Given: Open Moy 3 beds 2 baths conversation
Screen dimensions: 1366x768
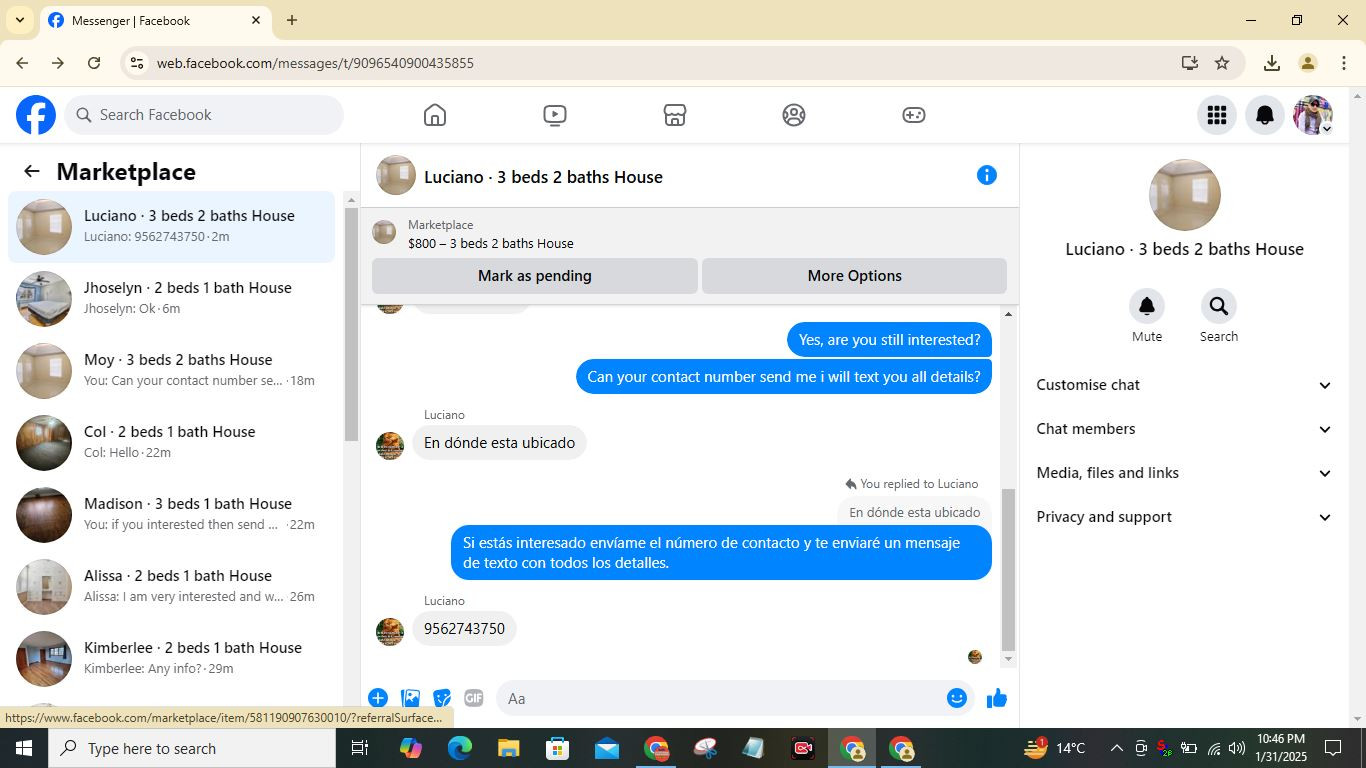Looking at the screenshot, I should tap(172, 371).
